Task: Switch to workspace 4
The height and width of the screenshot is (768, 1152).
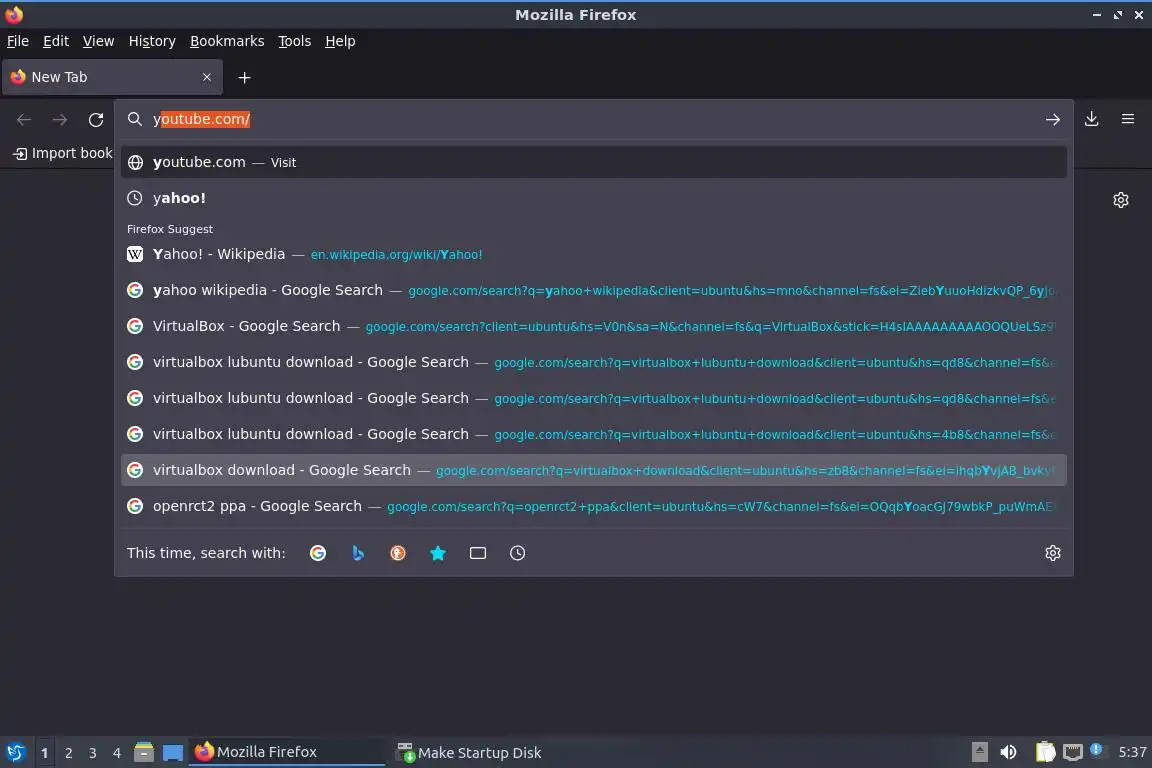Action: click(x=116, y=753)
